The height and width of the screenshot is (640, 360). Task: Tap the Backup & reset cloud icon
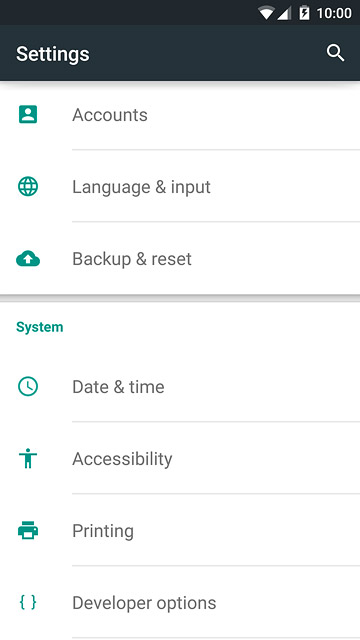coord(28,259)
